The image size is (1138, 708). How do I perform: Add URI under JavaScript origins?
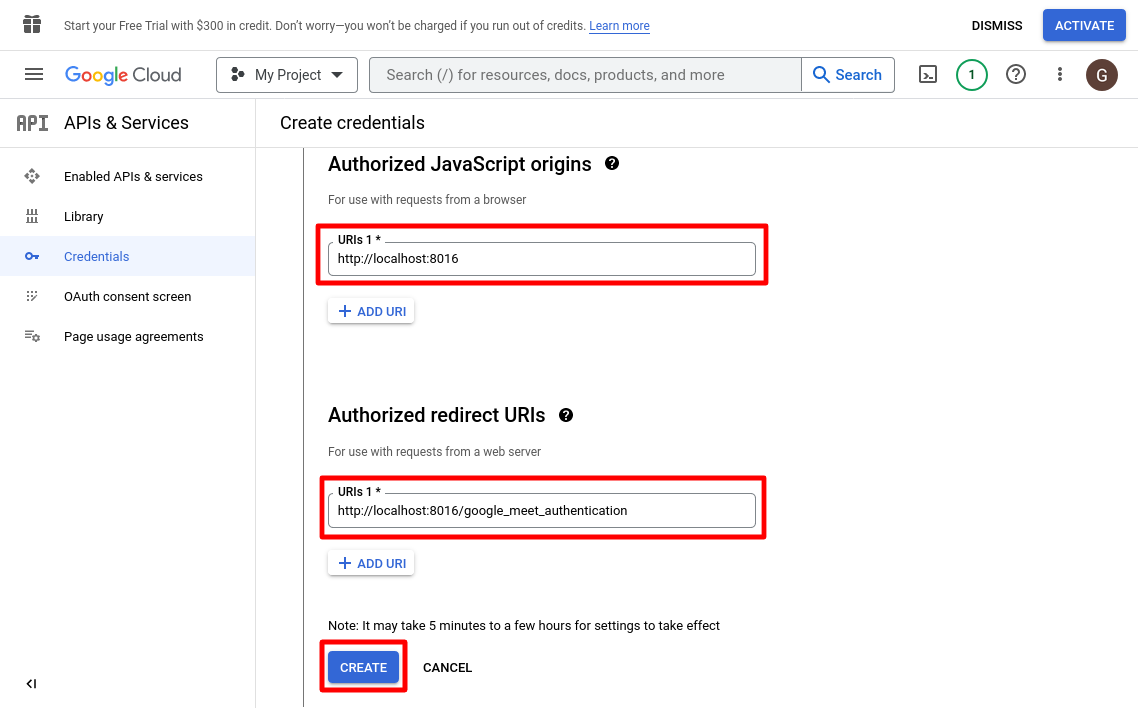(x=371, y=312)
